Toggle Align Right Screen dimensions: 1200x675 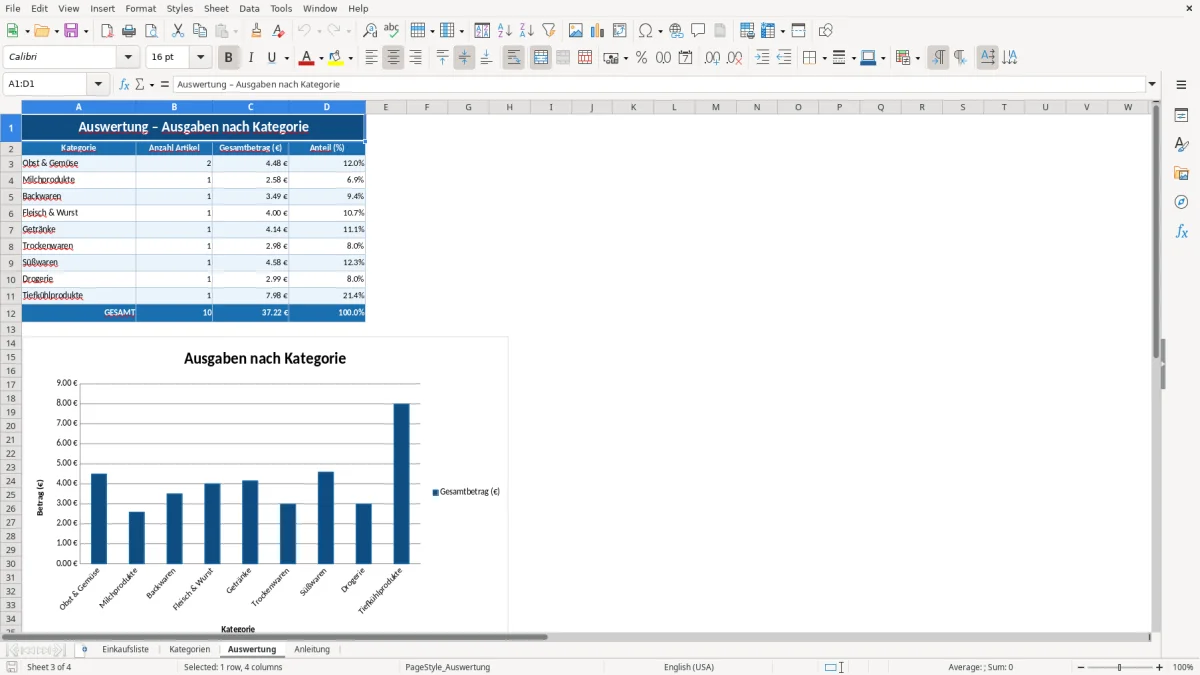coord(416,58)
